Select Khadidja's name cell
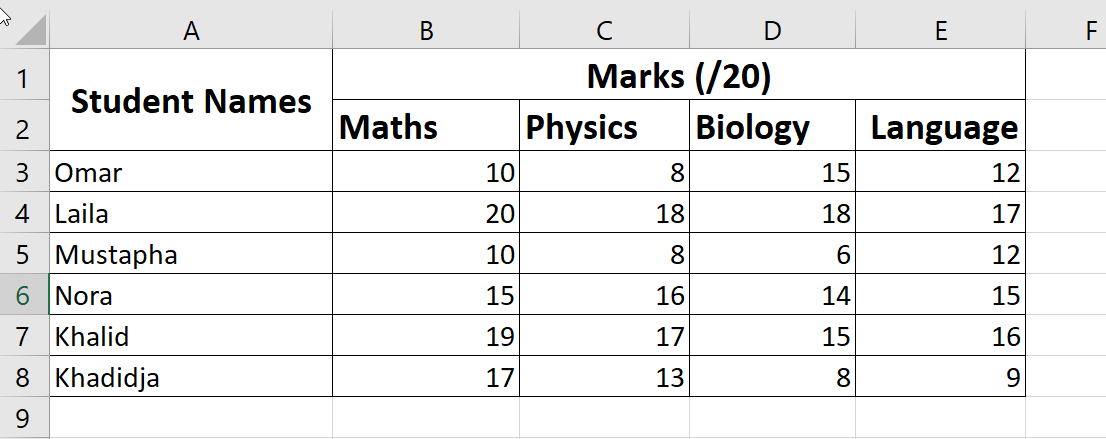Image resolution: width=1106 pixels, height=439 pixels. (x=191, y=377)
